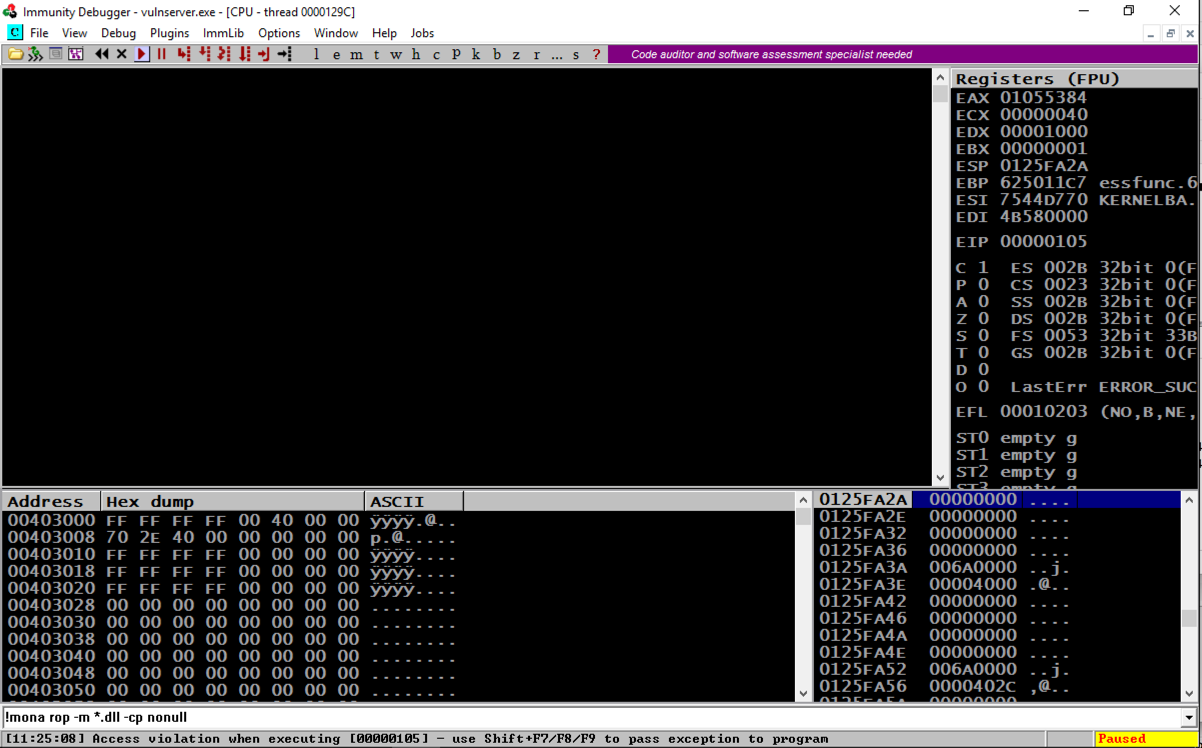Screen dimensions: 1202x748
Task: Click the Run program play icon
Action: tap(142, 54)
